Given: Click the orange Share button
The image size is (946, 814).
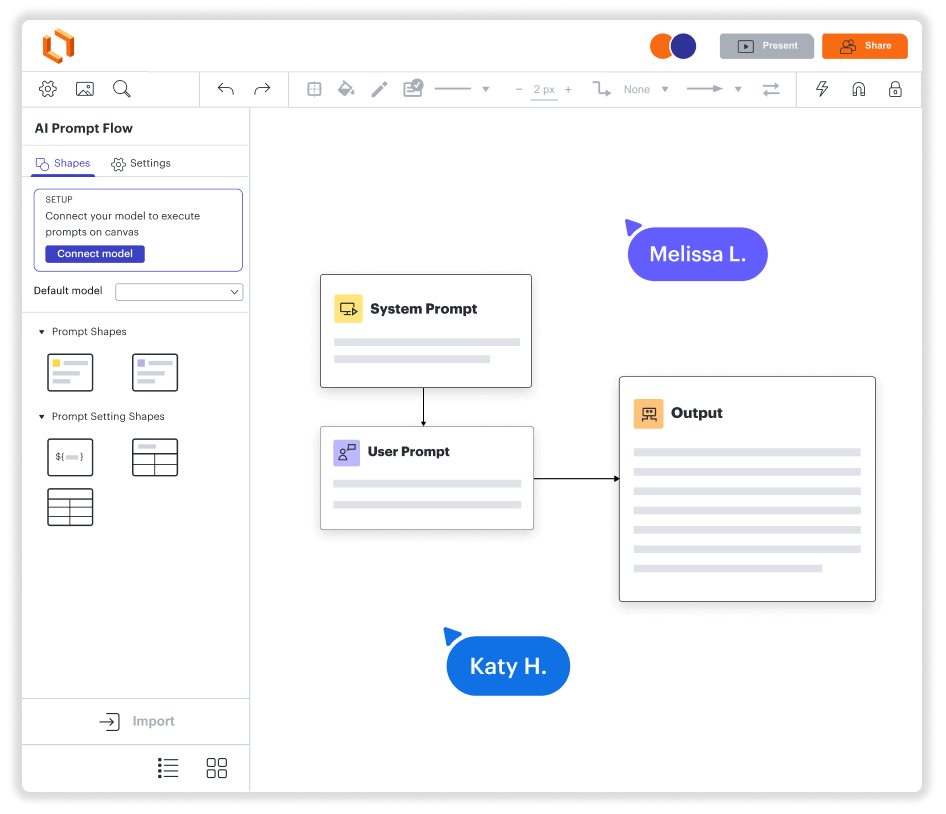Looking at the screenshot, I should tap(865, 46).
